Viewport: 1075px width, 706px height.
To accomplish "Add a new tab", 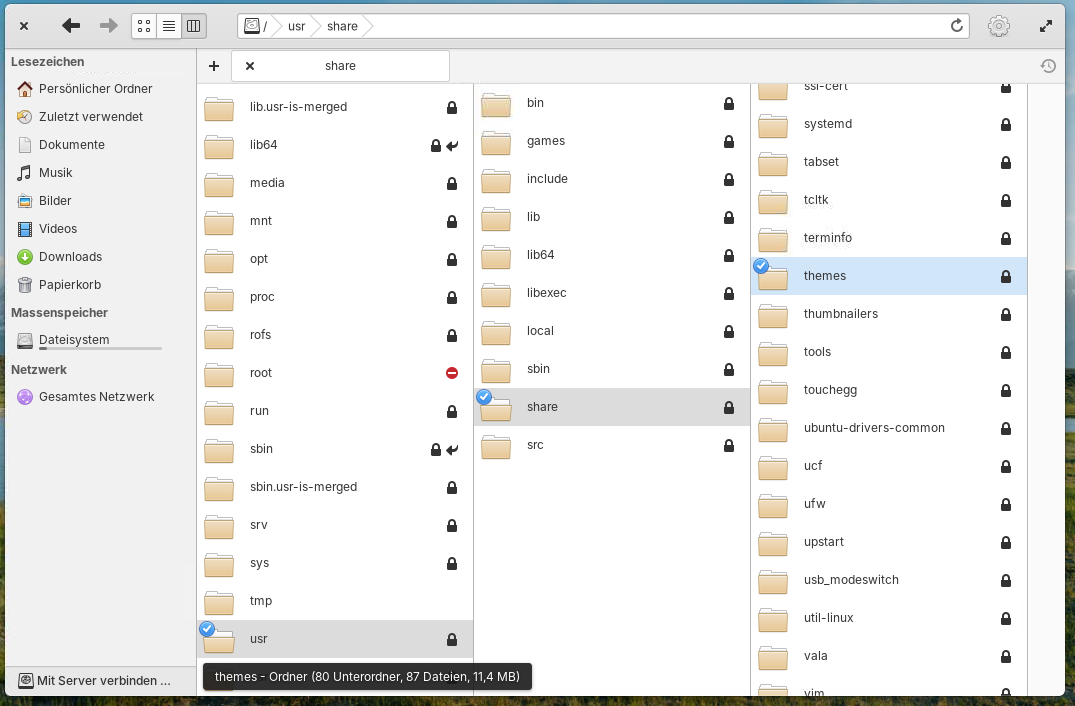I will click(214, 66).
